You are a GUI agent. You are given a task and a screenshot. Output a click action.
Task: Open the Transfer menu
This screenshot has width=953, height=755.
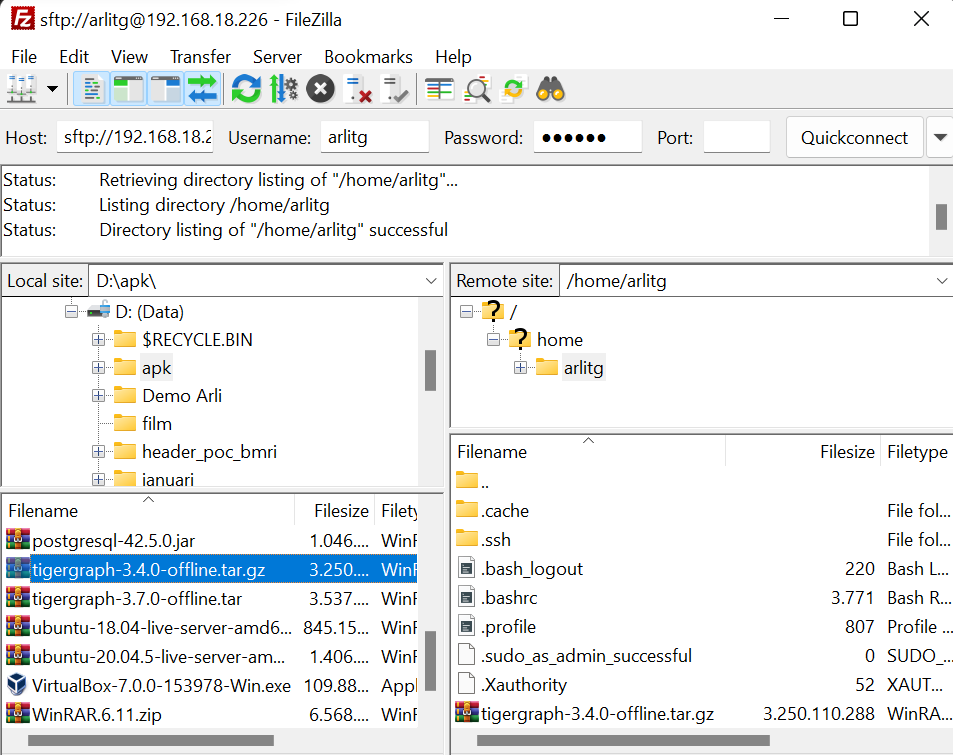click(200, 56)
